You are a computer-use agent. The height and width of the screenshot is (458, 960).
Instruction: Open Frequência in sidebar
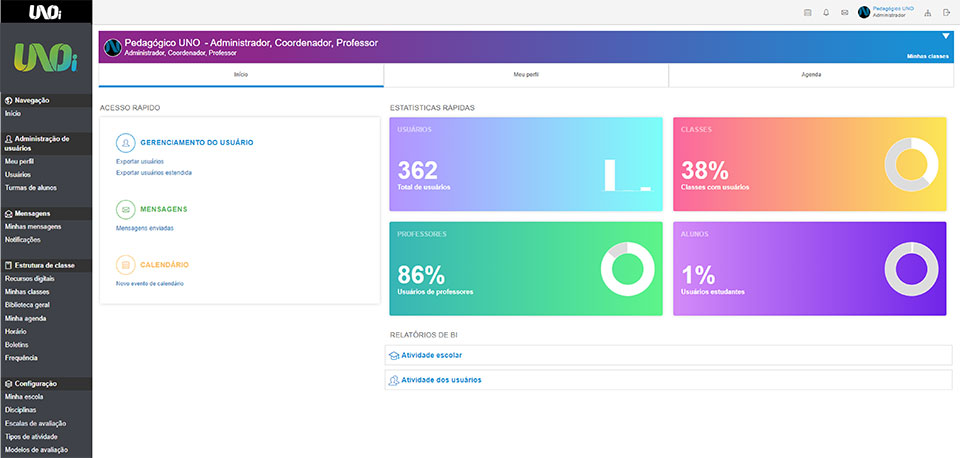[21, 358]
